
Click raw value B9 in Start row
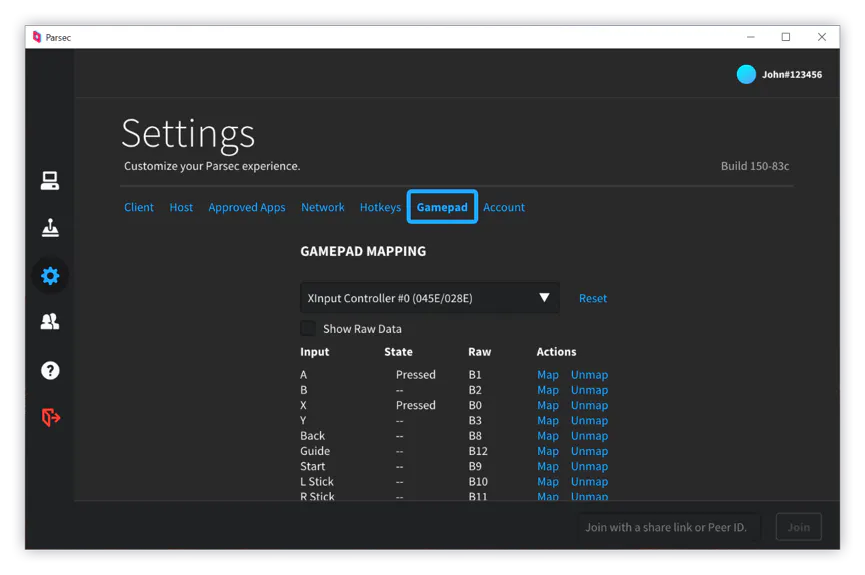475,466
